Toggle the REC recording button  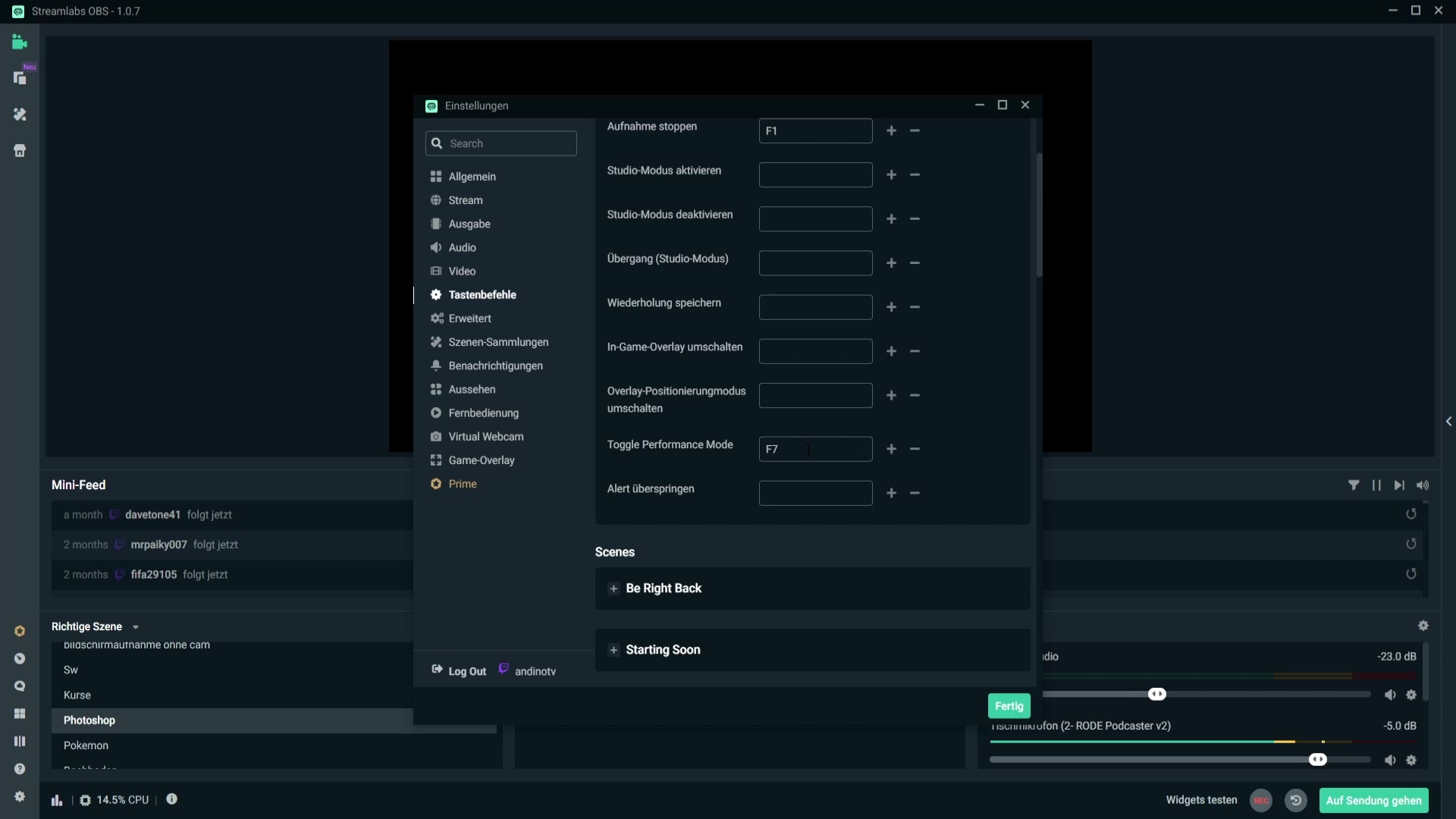[1261, 801]
